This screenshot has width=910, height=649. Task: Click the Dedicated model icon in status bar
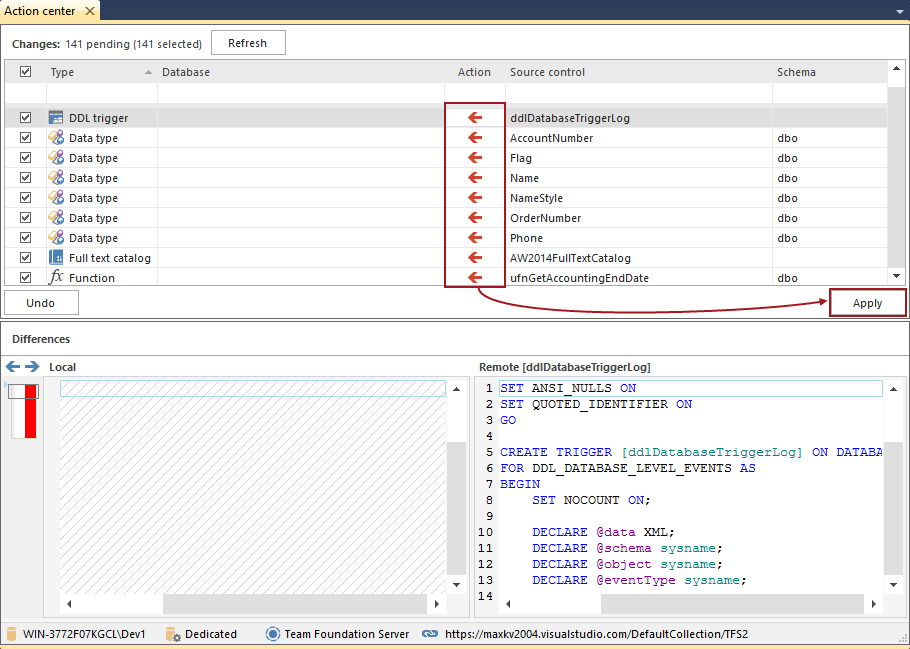coord(173,634)
